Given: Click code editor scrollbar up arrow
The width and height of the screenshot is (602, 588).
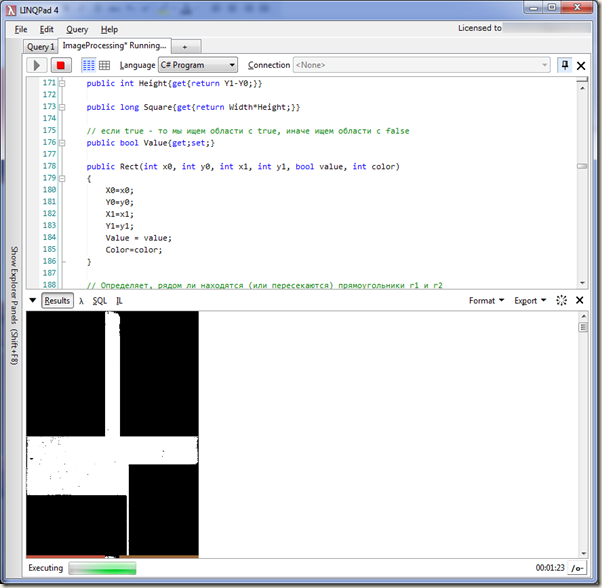Looking at the screenshot, I should 582,88.
